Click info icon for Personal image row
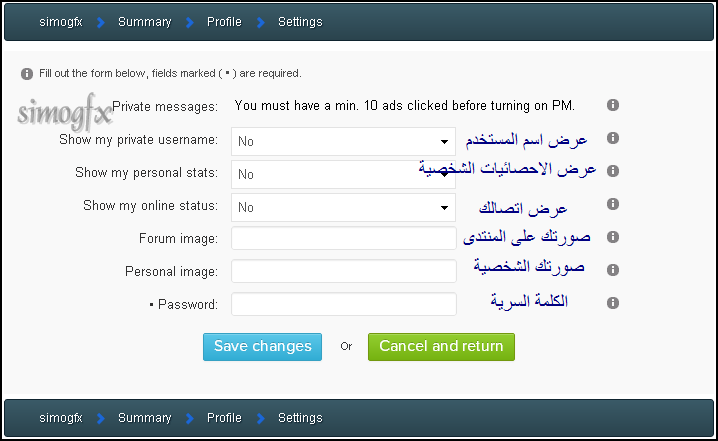Image resolution: width=718 pixels, height=441 pixels. coord(613,270)
